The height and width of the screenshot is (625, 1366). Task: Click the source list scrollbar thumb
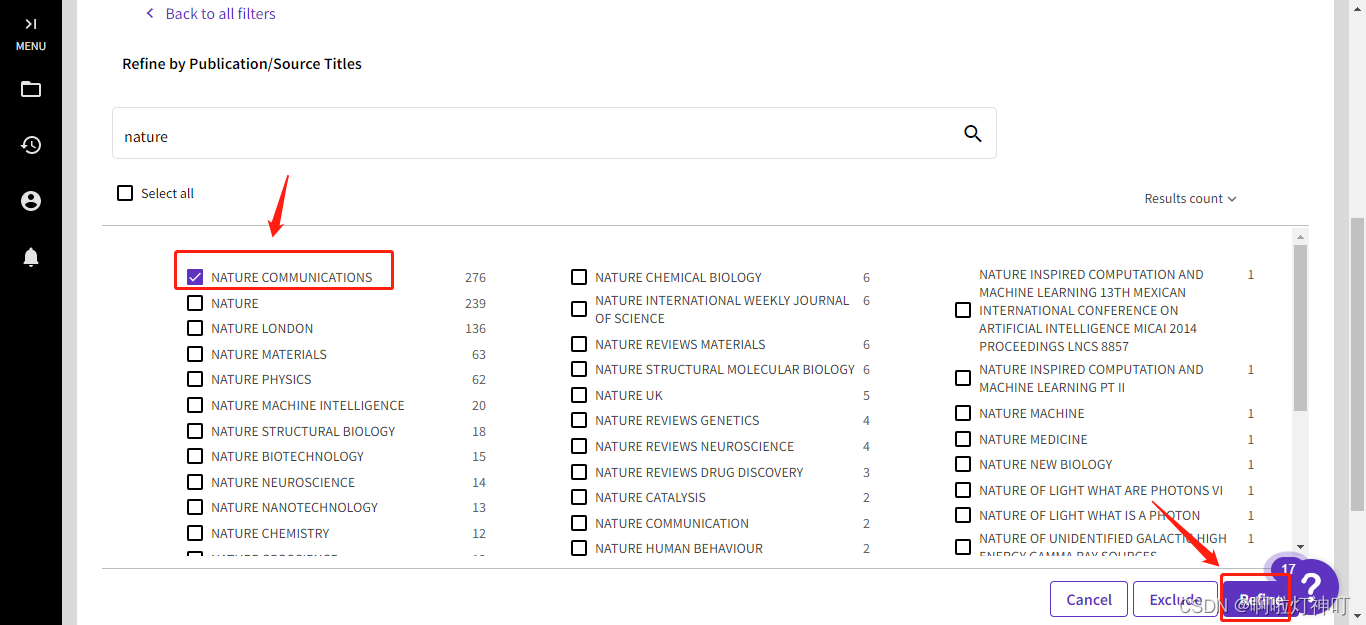1300,328
